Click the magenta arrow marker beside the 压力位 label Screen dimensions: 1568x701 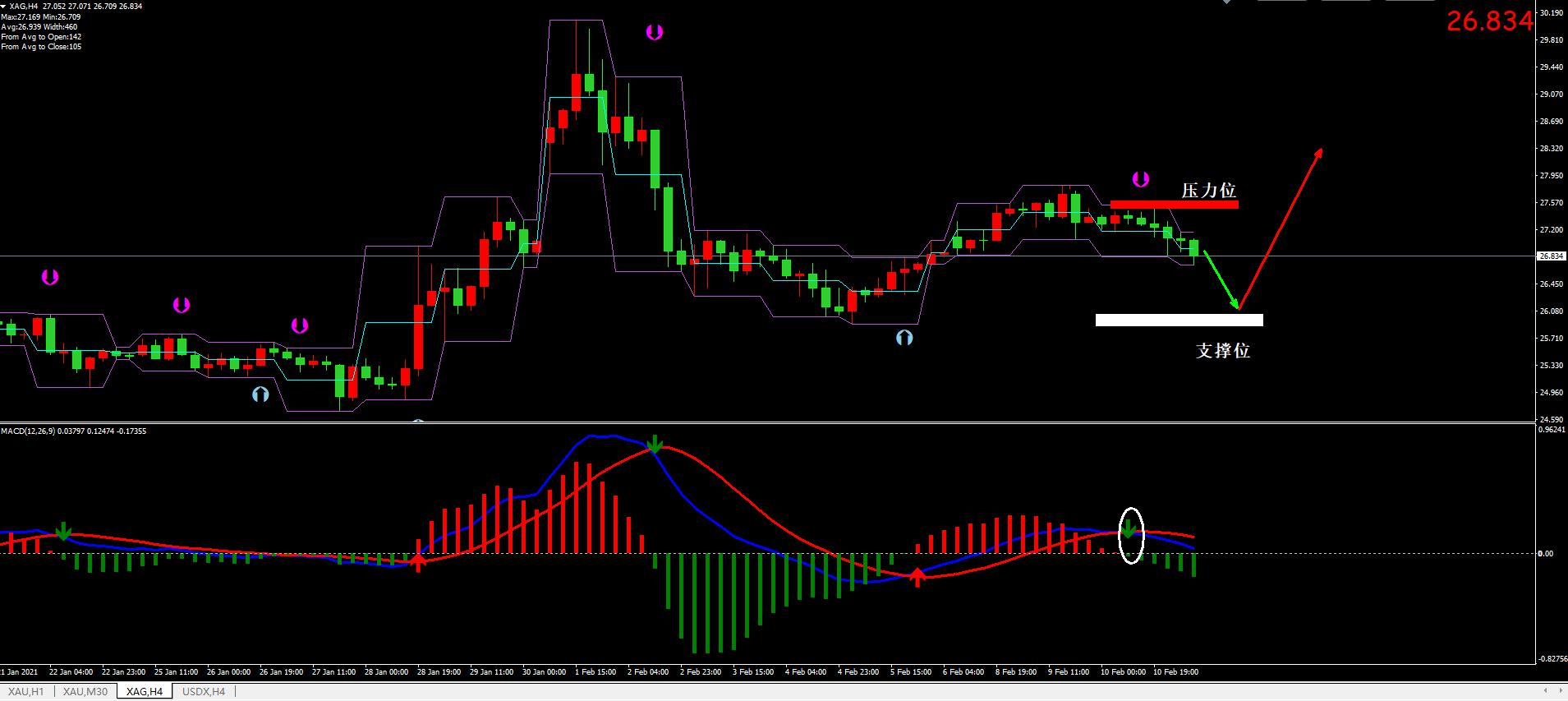pos(1140,178)
